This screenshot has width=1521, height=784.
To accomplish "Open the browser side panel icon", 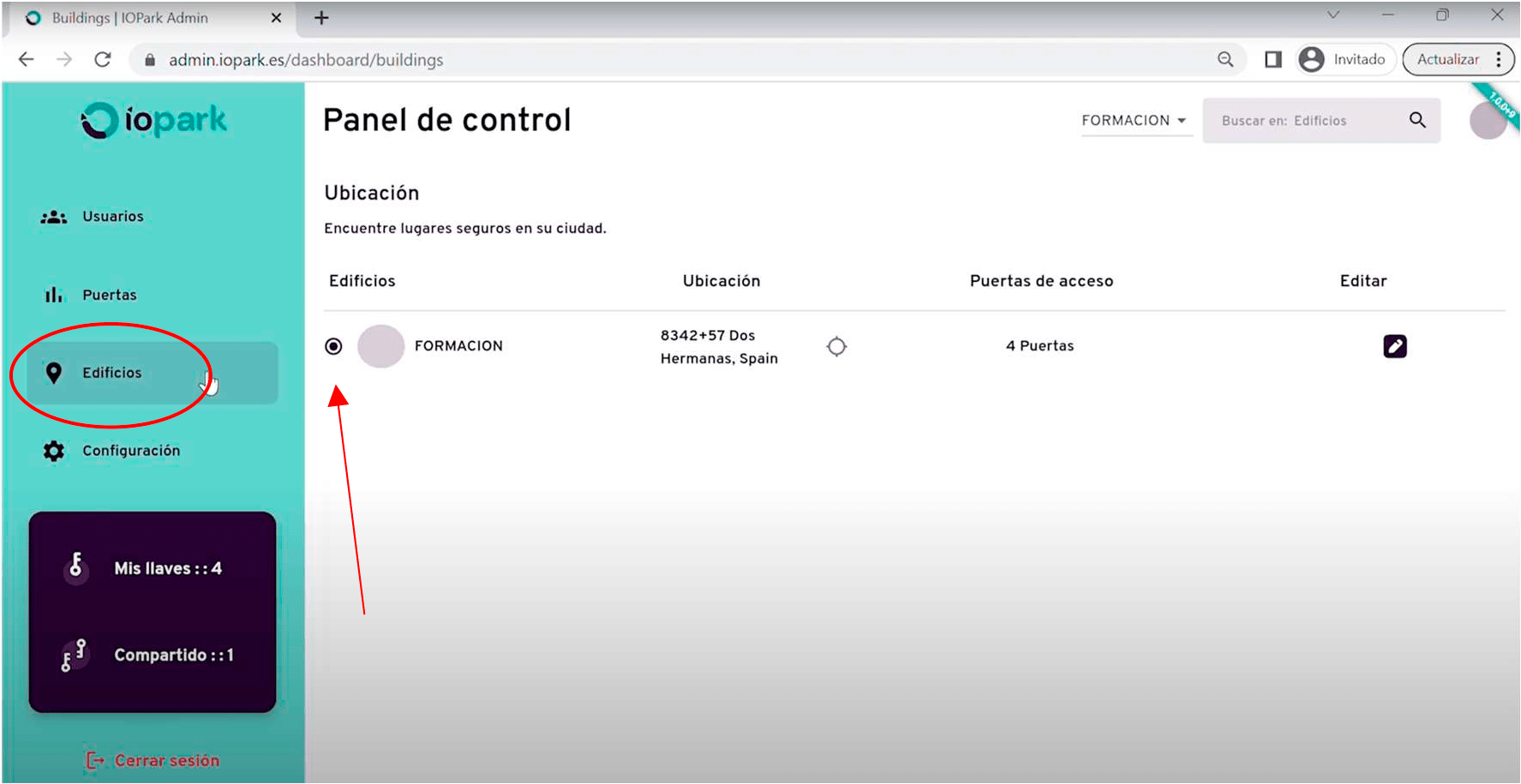I will [1273, 59].
